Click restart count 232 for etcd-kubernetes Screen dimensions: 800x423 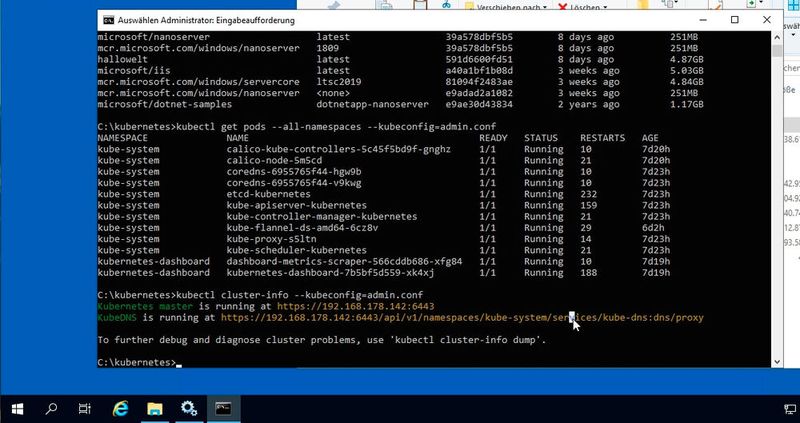588,194
